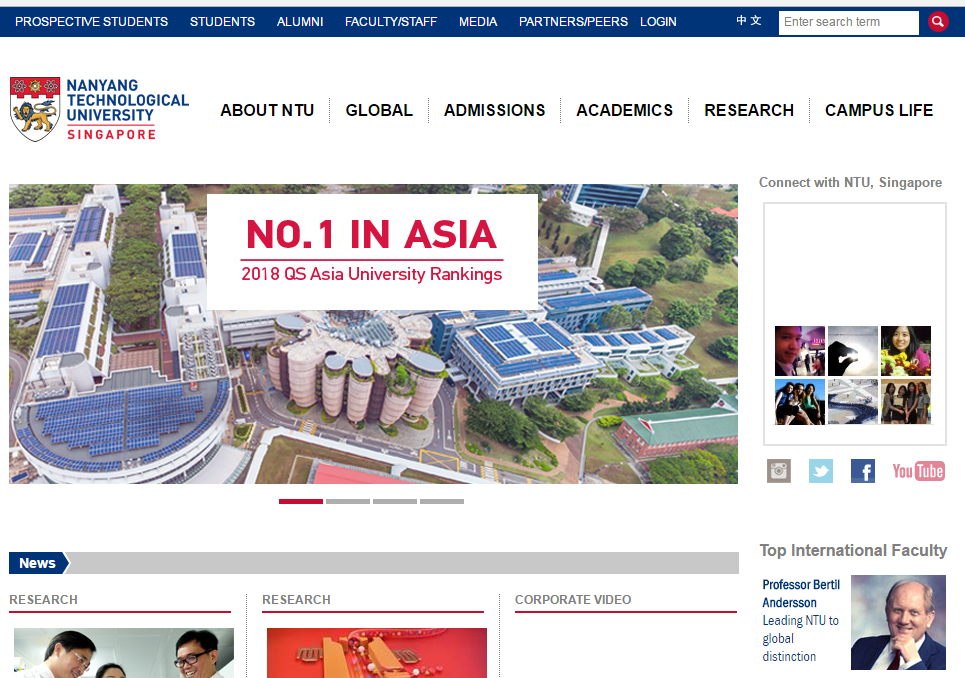The image size is (965, 678).
Task: Click the Connect with NTU, Singapore heading
Action: pos(850,182)
